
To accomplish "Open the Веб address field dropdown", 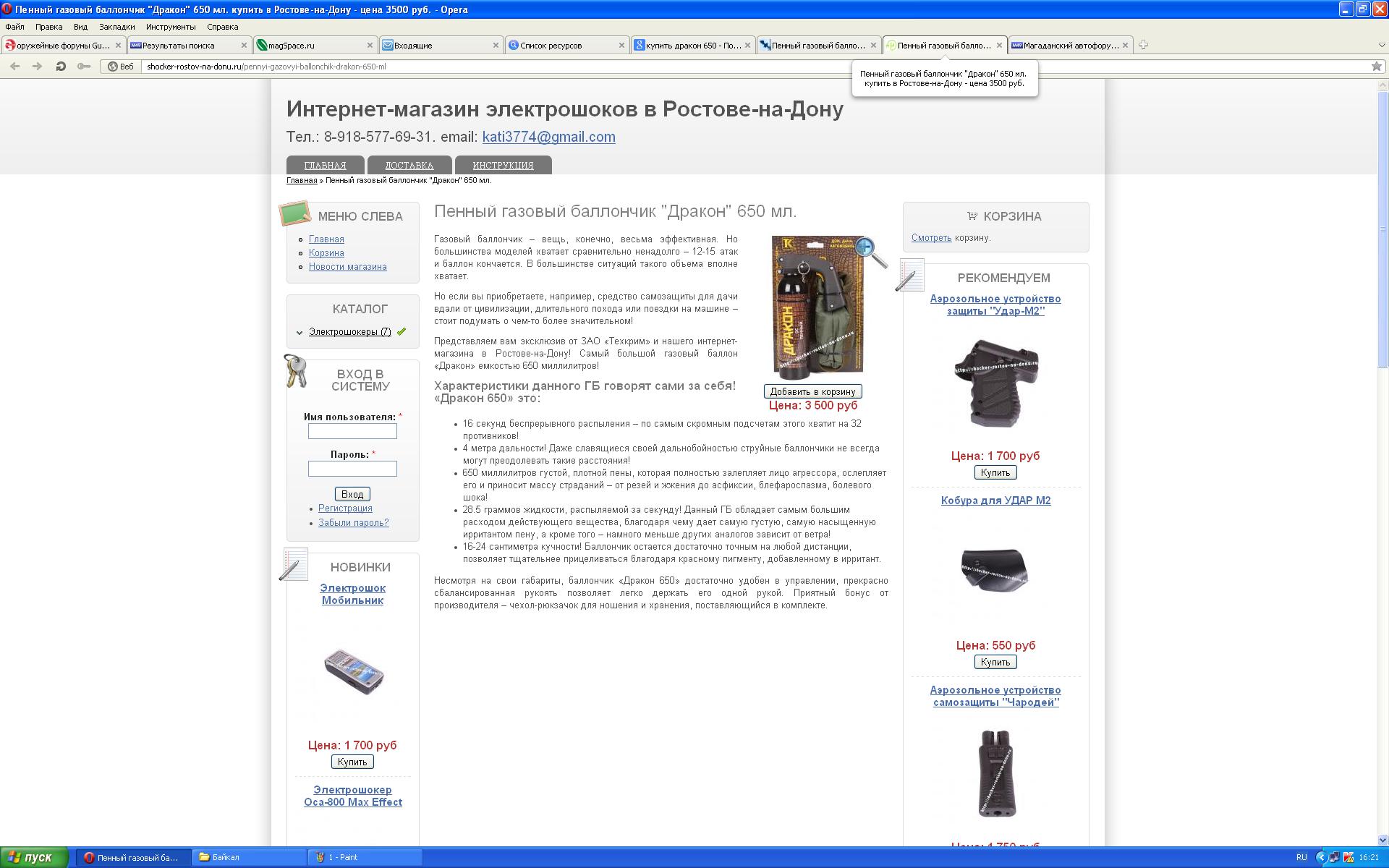I will (120, 66).
